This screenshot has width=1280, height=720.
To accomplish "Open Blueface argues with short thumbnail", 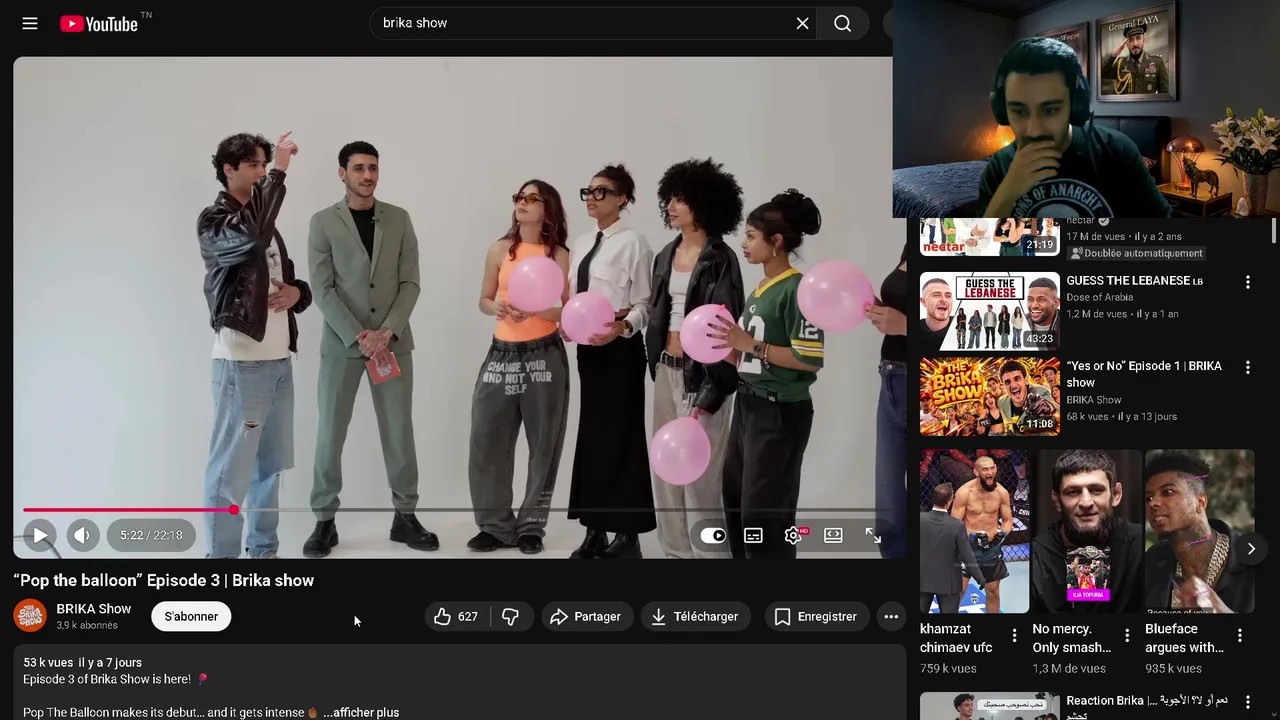I will click(1199, 531).
